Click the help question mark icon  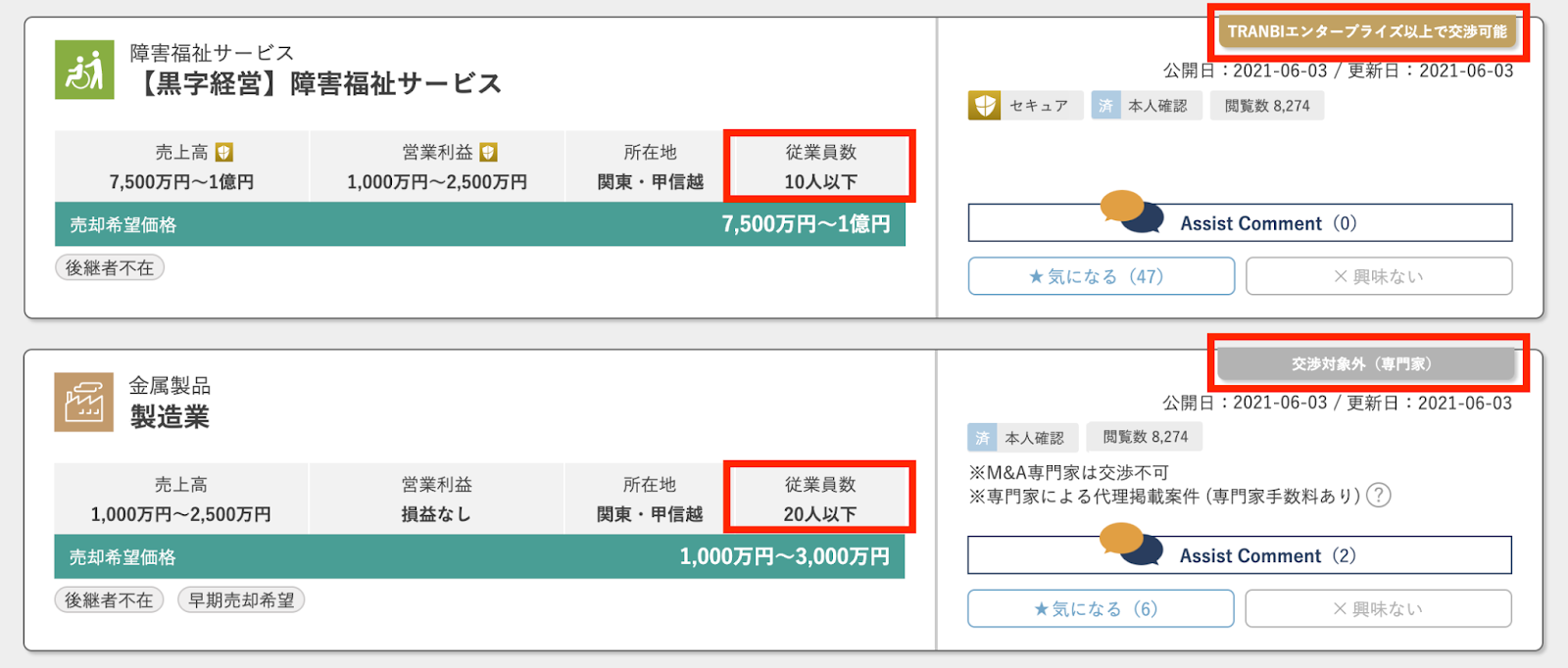click(x=1378, y=496)
